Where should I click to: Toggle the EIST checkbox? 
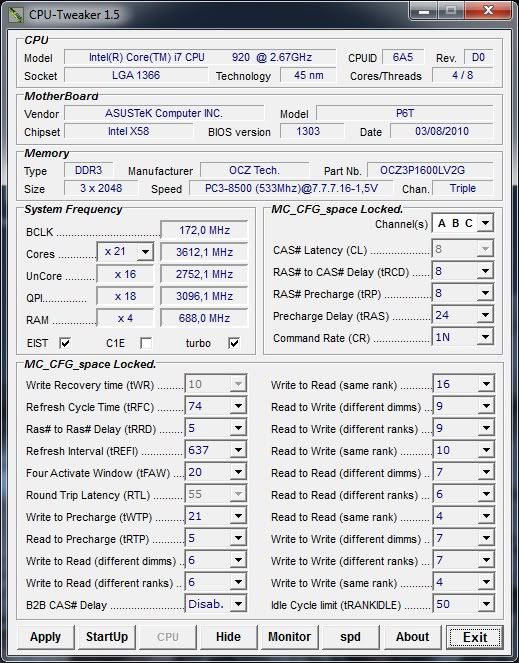[65, 343]
